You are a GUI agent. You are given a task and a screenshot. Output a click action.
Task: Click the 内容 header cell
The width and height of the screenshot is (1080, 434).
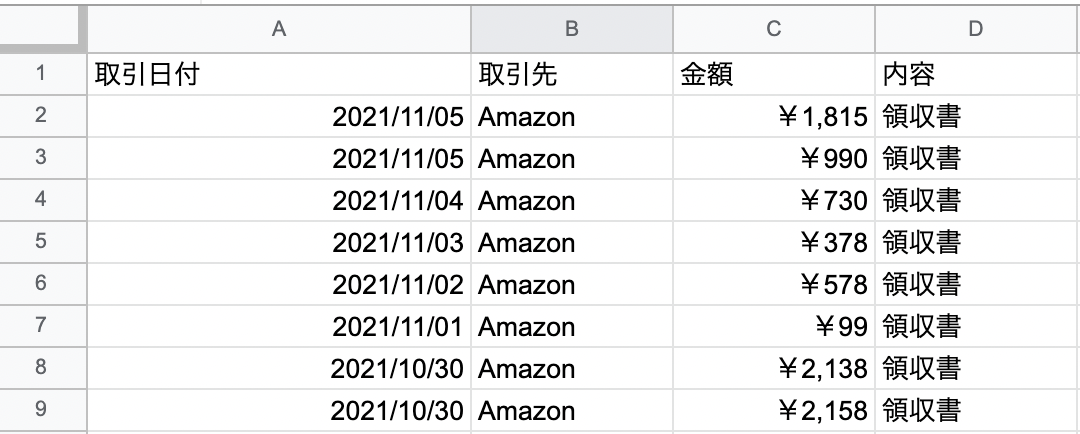pyautogui.click(x=976, y=75)
